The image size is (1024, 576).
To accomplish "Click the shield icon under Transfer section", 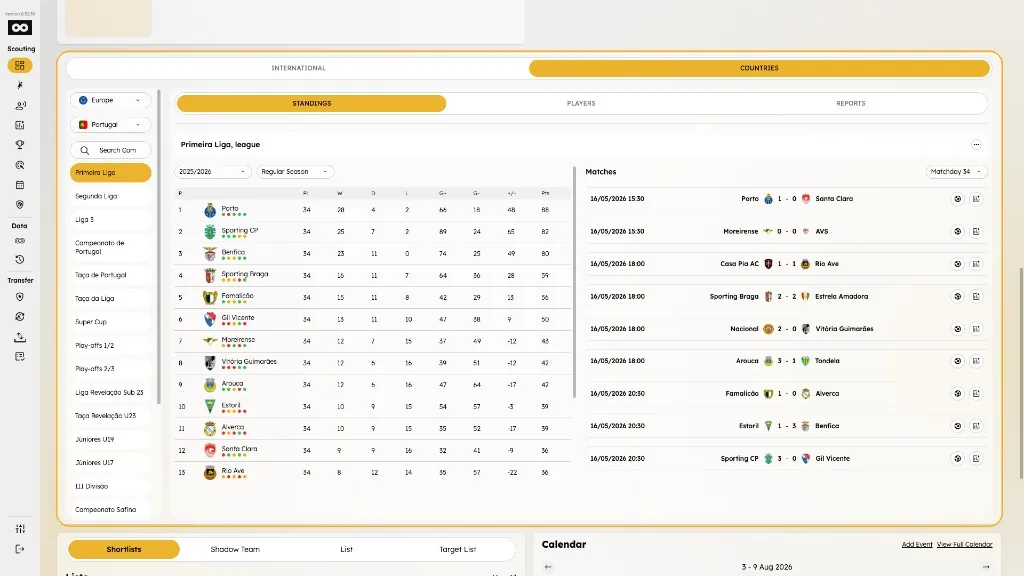I will 20,297.
